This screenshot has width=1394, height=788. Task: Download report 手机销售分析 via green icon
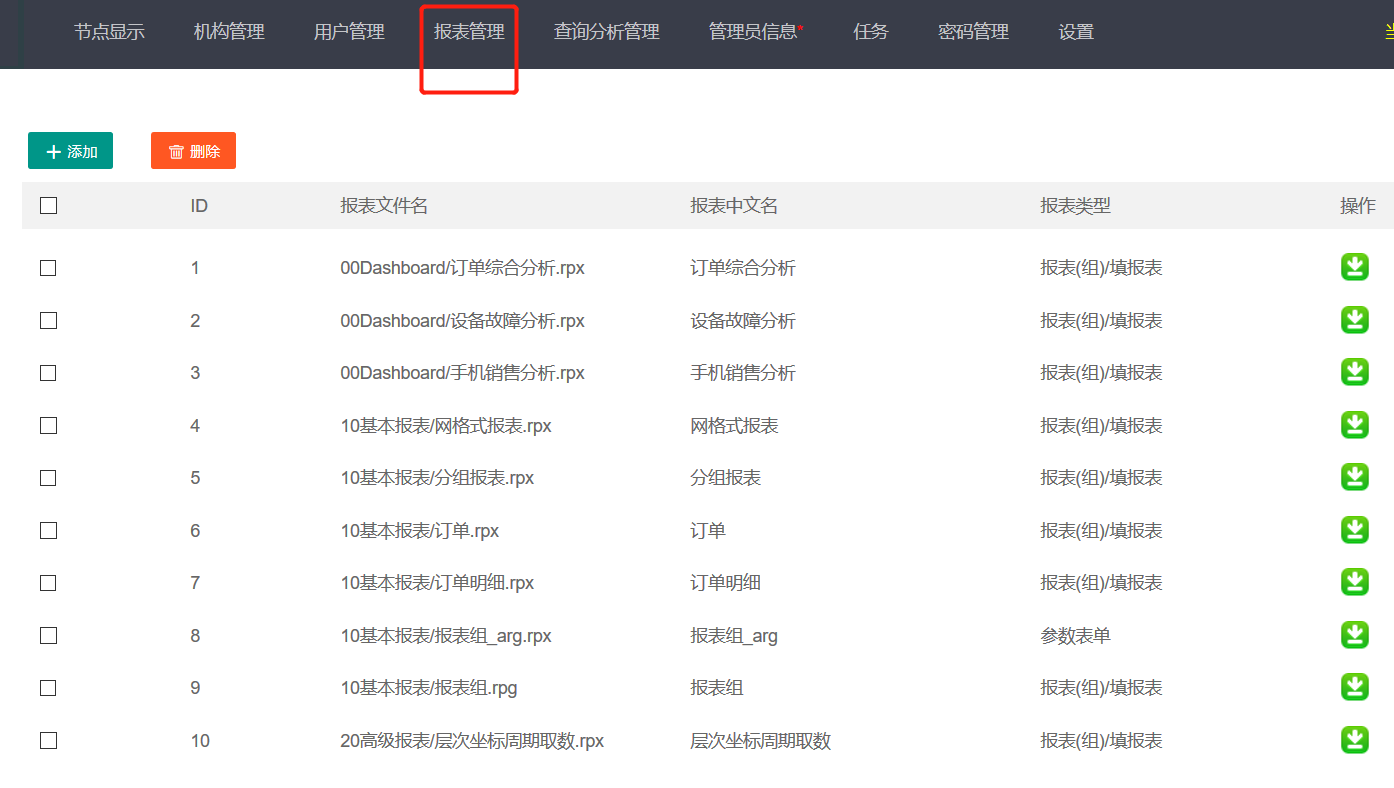[x=1354, y=372]
